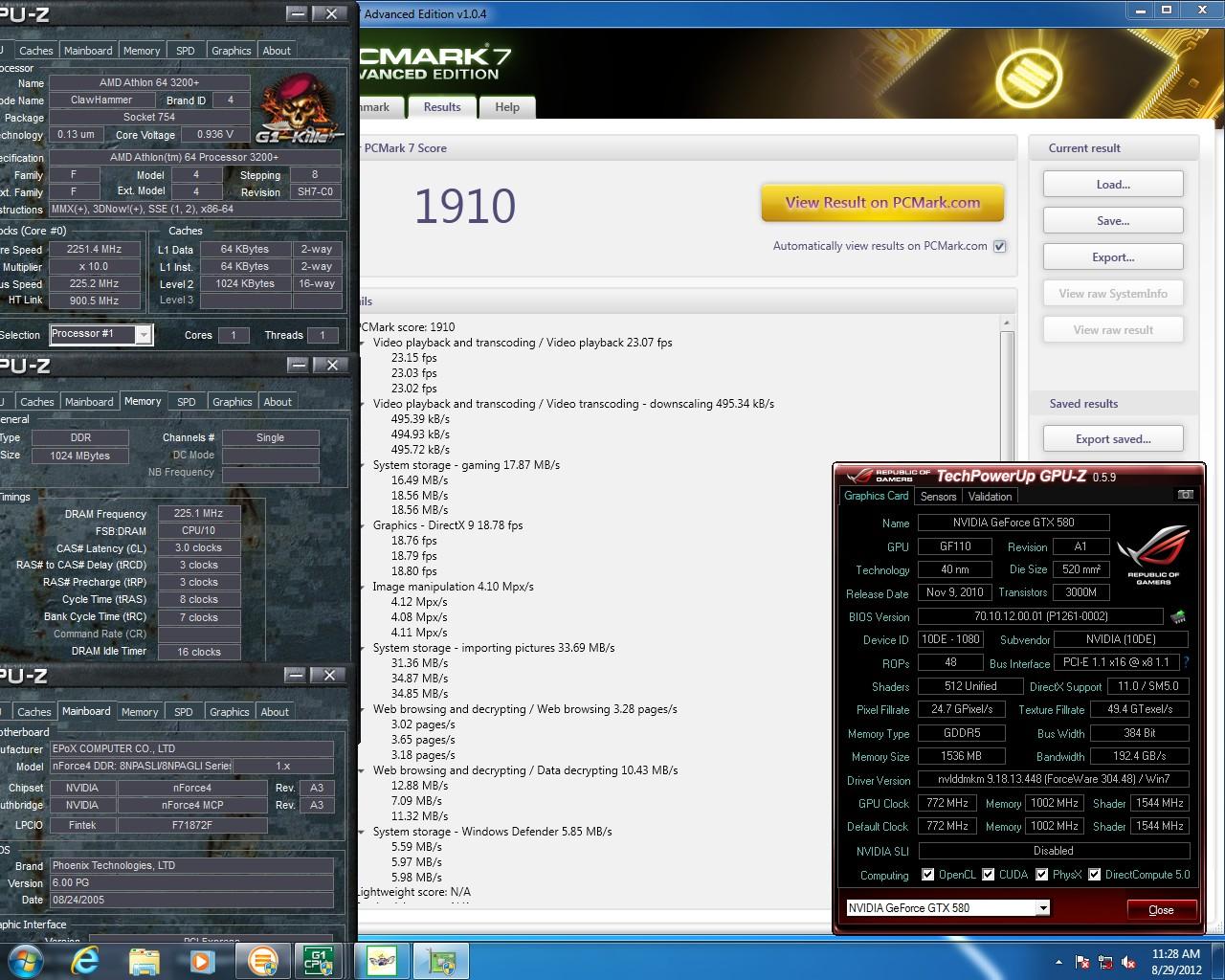The height and width of the screenshot is (980, 1225).
Task: Toggle the CUDA checkbox in GPU-Z
Action: [x=988, y=874]
